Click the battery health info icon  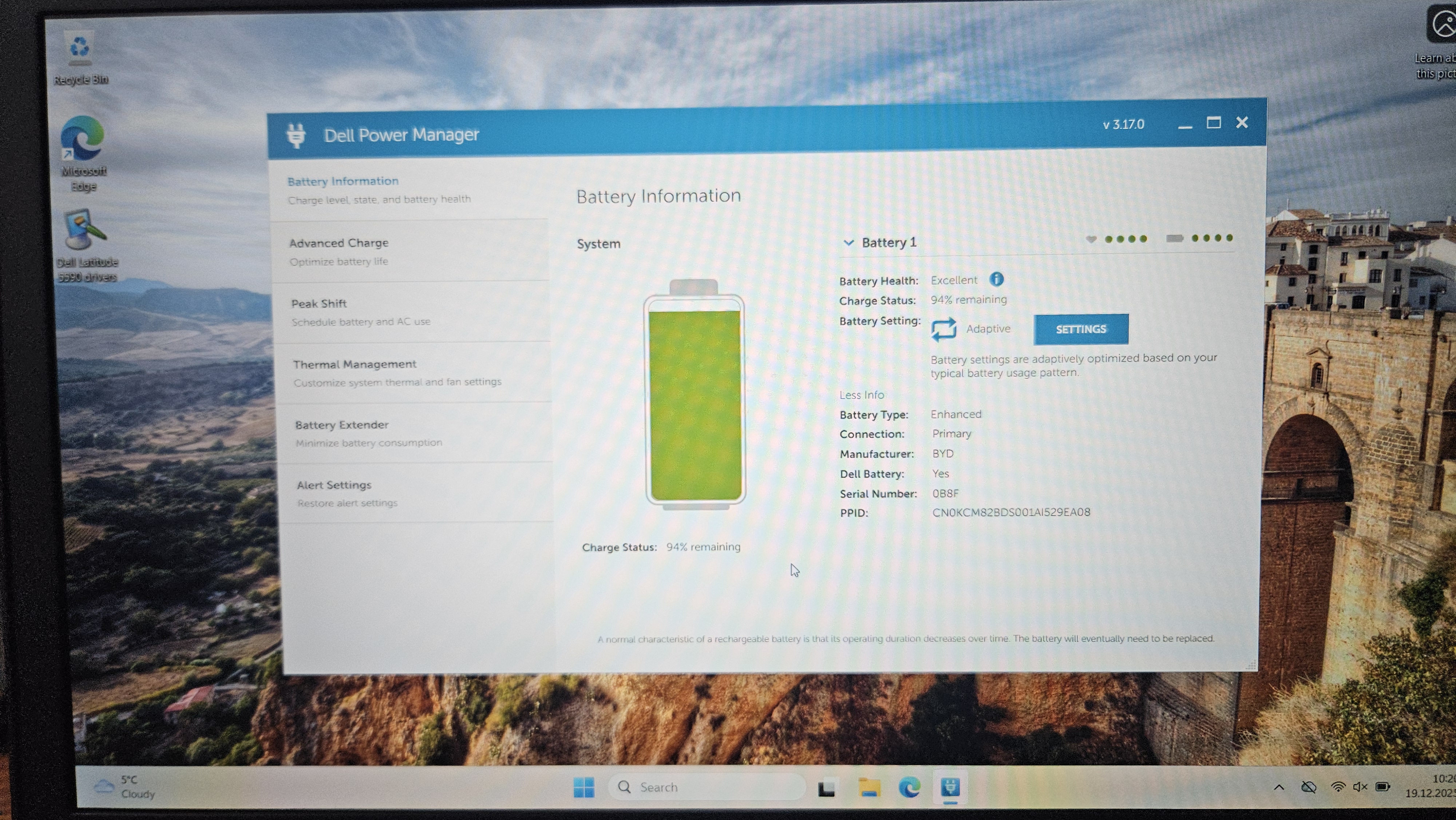pos(997,279)
